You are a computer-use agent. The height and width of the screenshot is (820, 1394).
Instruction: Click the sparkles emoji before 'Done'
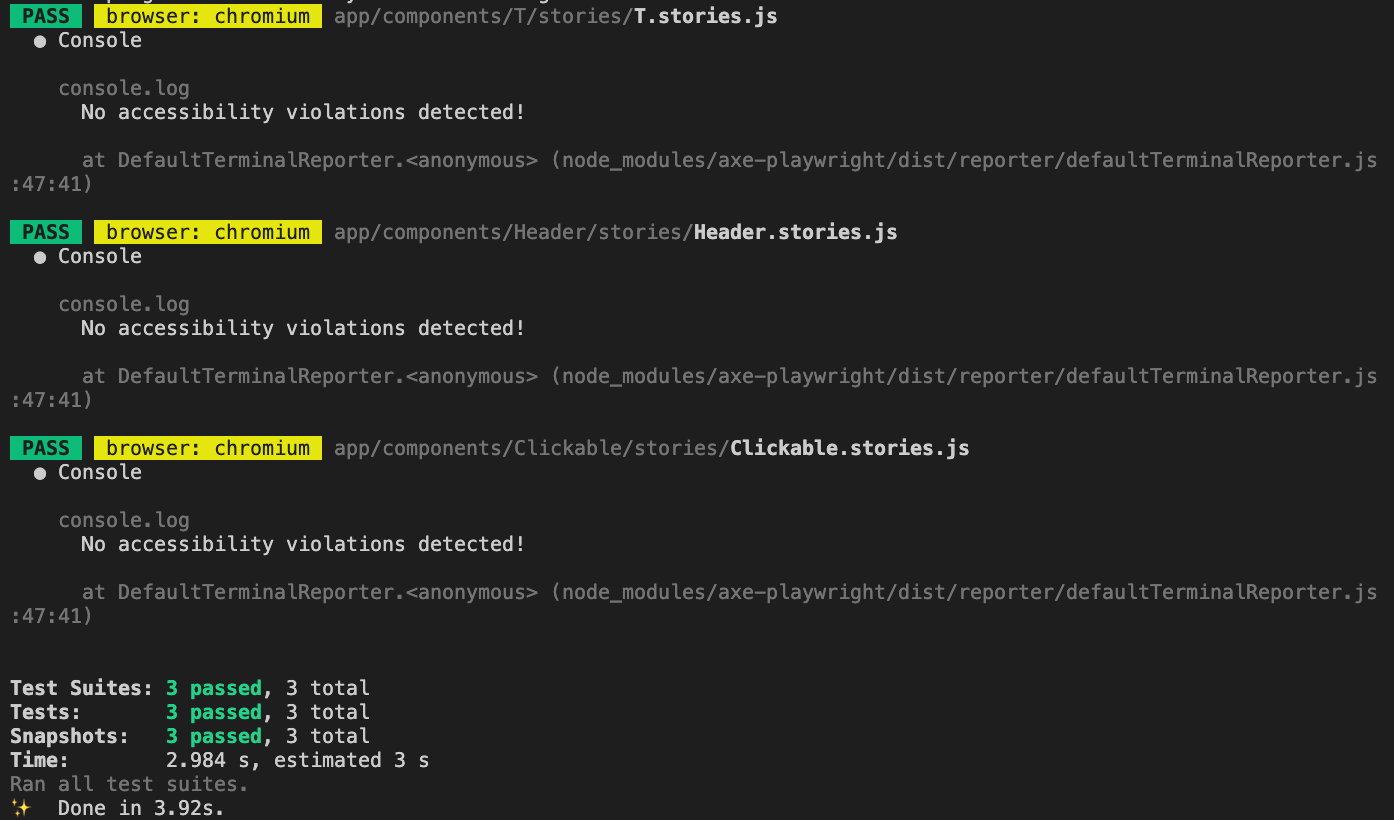21,807
